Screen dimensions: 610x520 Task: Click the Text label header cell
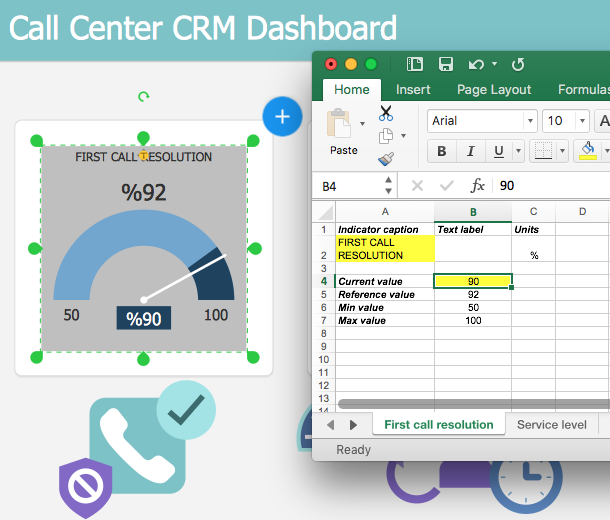coord(473,229)
